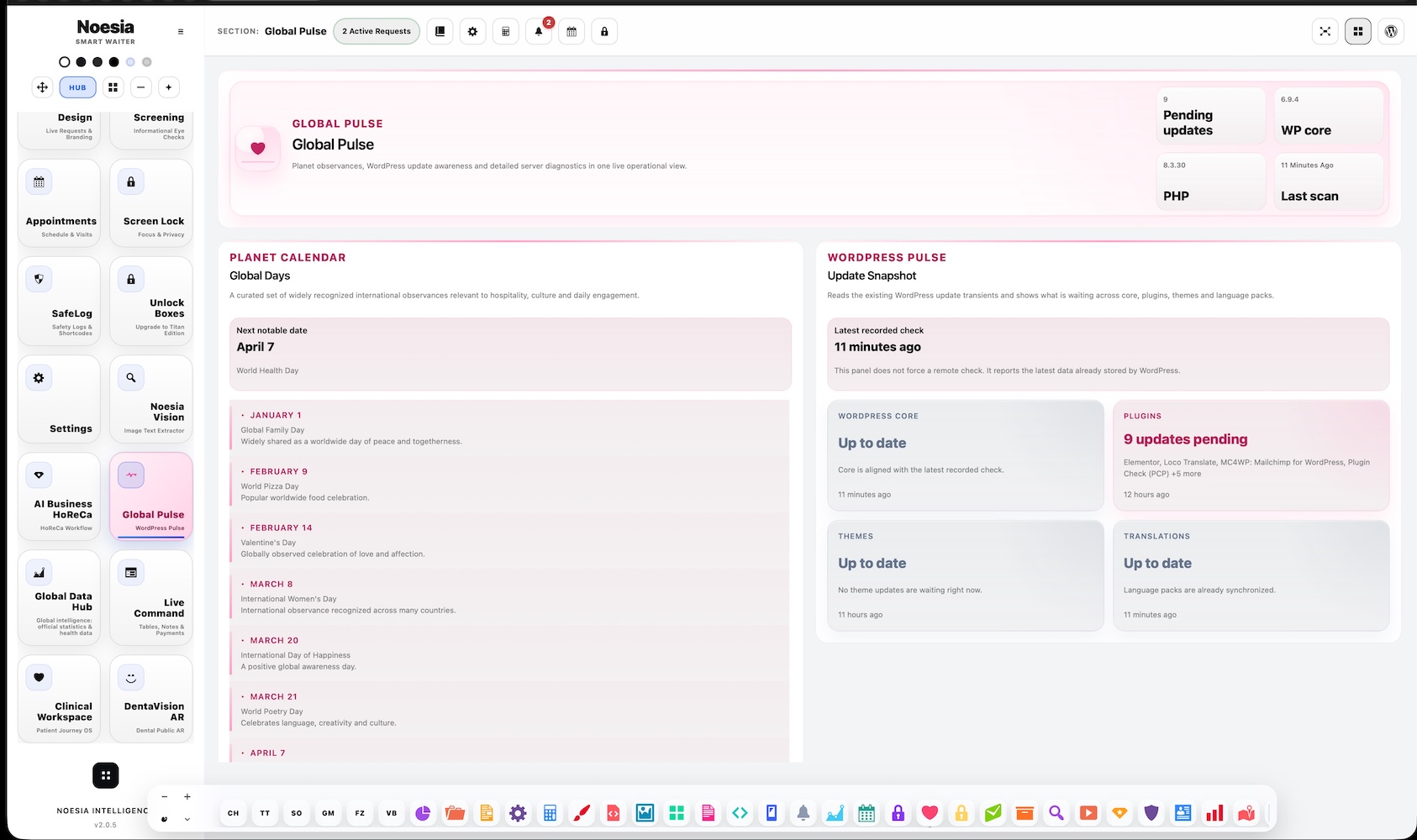1417x840 pixels.
Task: Toggle the focus mode button left of grid view
Action: tap(1325, 31)
